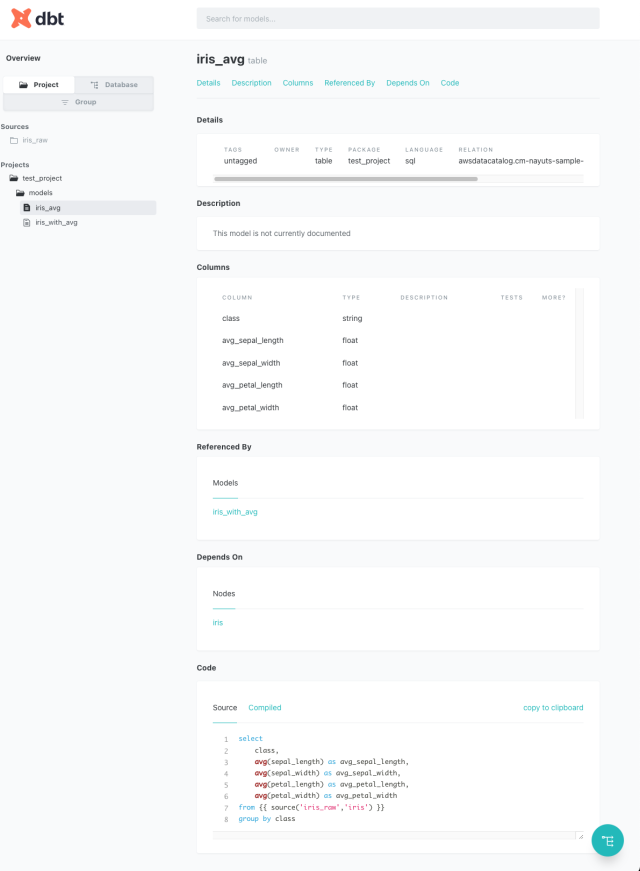640x871 pixels.
Task: Open the iris_with_avg referenced model link
Action: [235, 512]
